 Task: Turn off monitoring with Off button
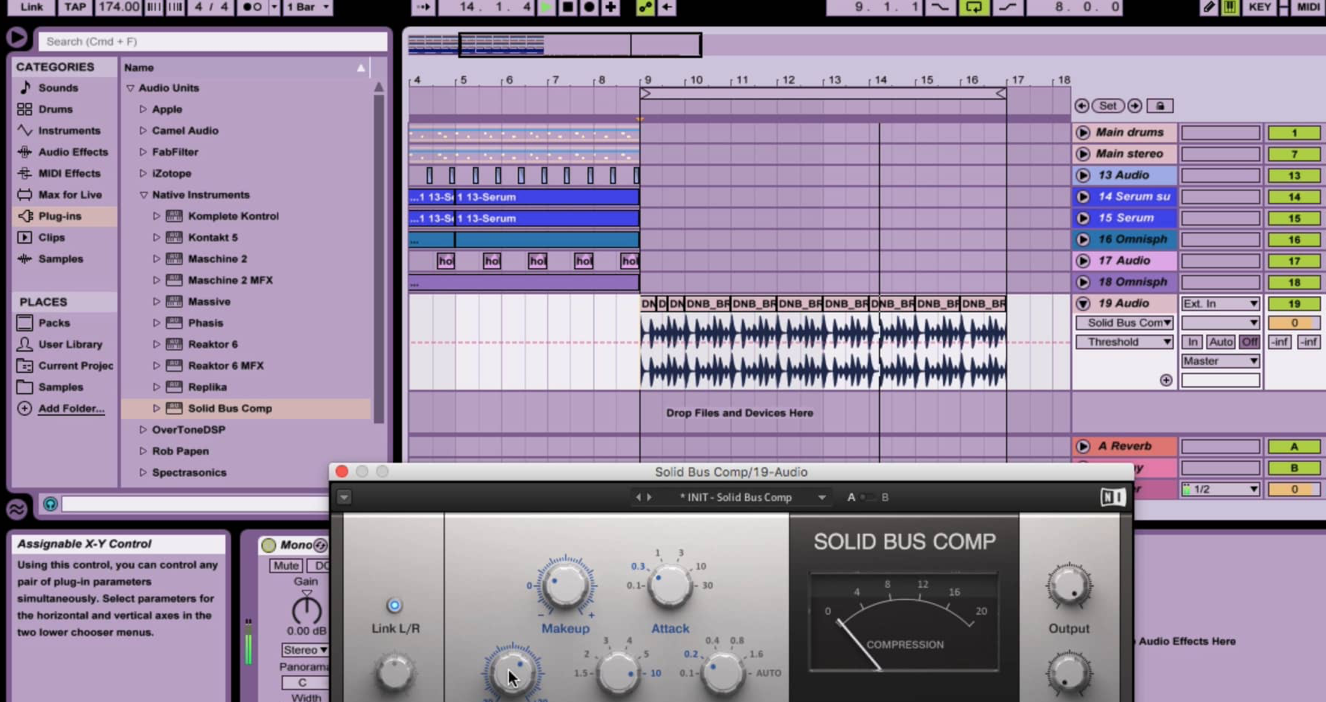pos(1249,342)
